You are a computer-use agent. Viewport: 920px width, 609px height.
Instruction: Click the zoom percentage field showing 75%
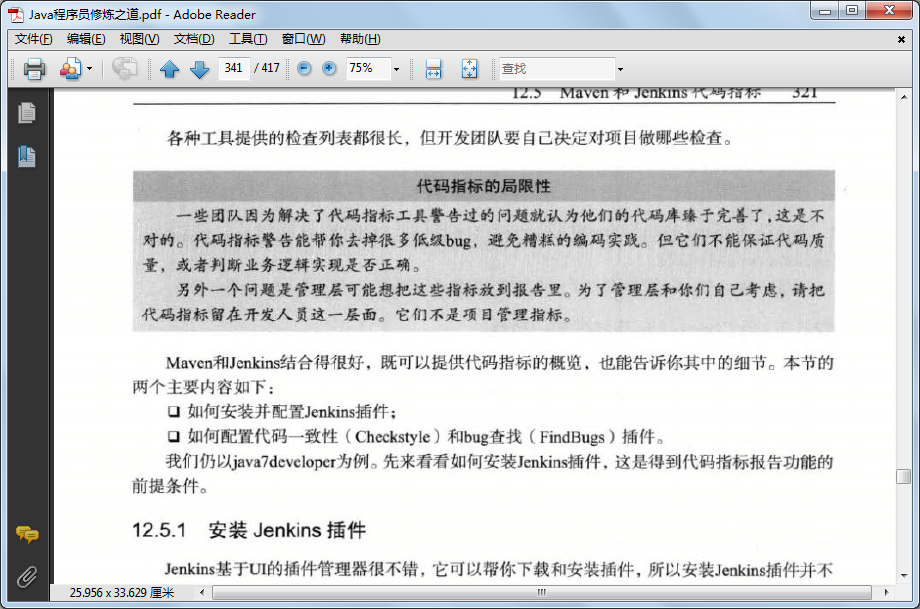[x=368, y=68]
